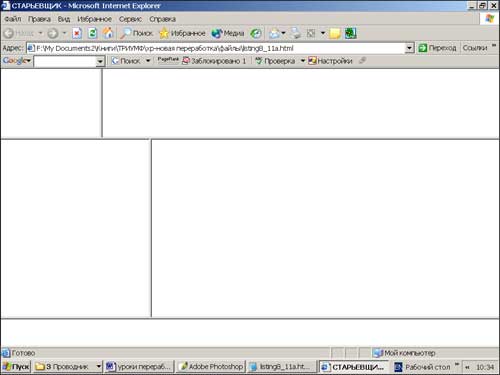Expand the Рабочий стол toolbar chevron
This screenshot has width=500, height=375.
pos(457,364)
